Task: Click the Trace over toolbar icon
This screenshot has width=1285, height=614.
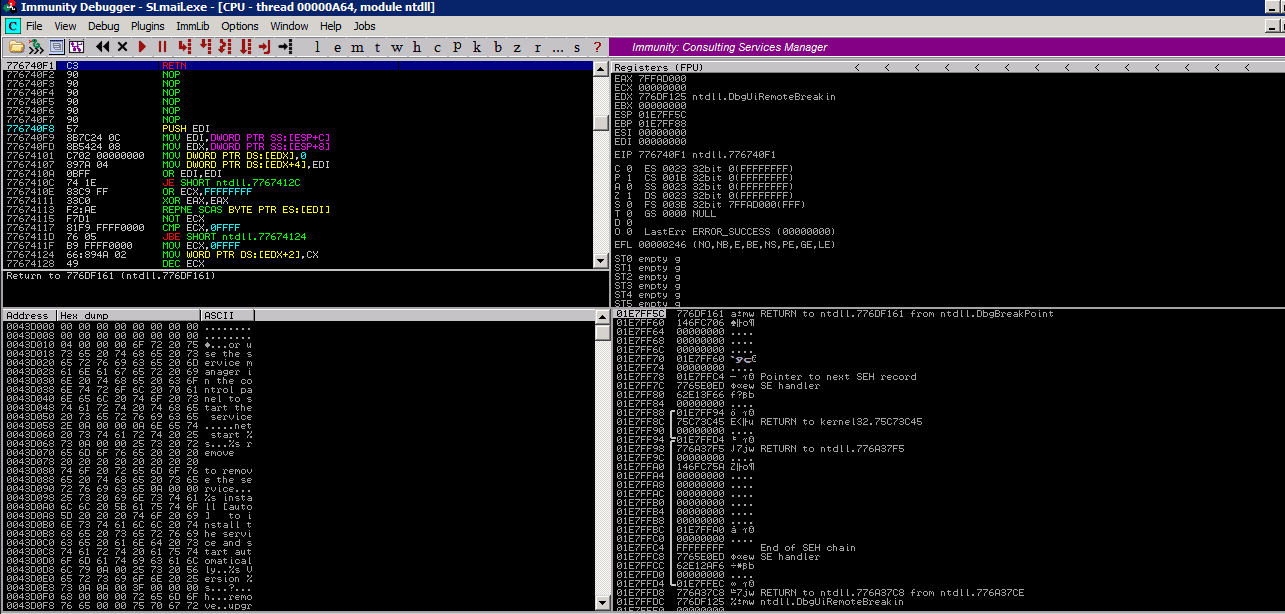Action: point(245,47)
